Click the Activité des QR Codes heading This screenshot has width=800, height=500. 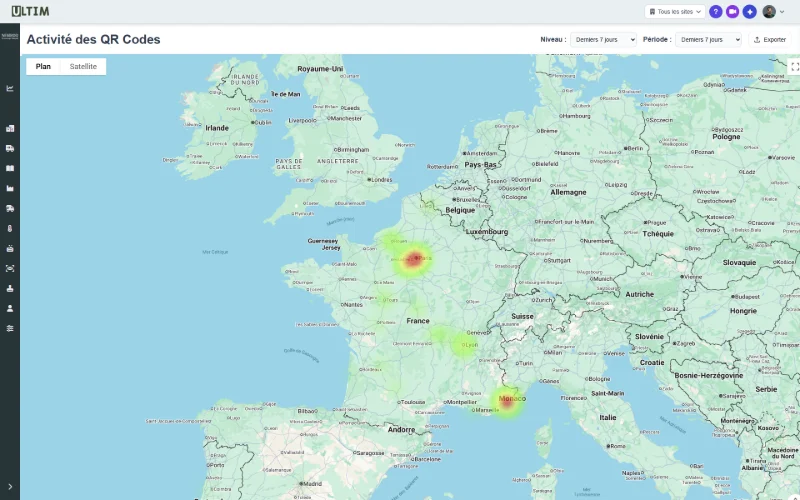click(x=93, y=39)
